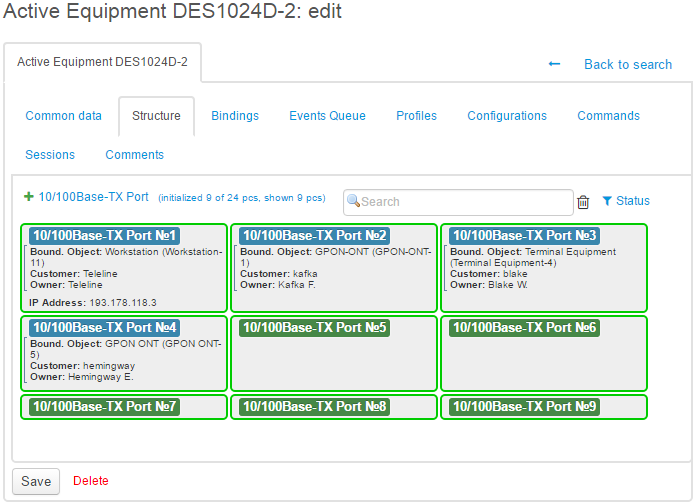Click the Customer: hemingway text

pyautogui.click(x=82, y=366)
